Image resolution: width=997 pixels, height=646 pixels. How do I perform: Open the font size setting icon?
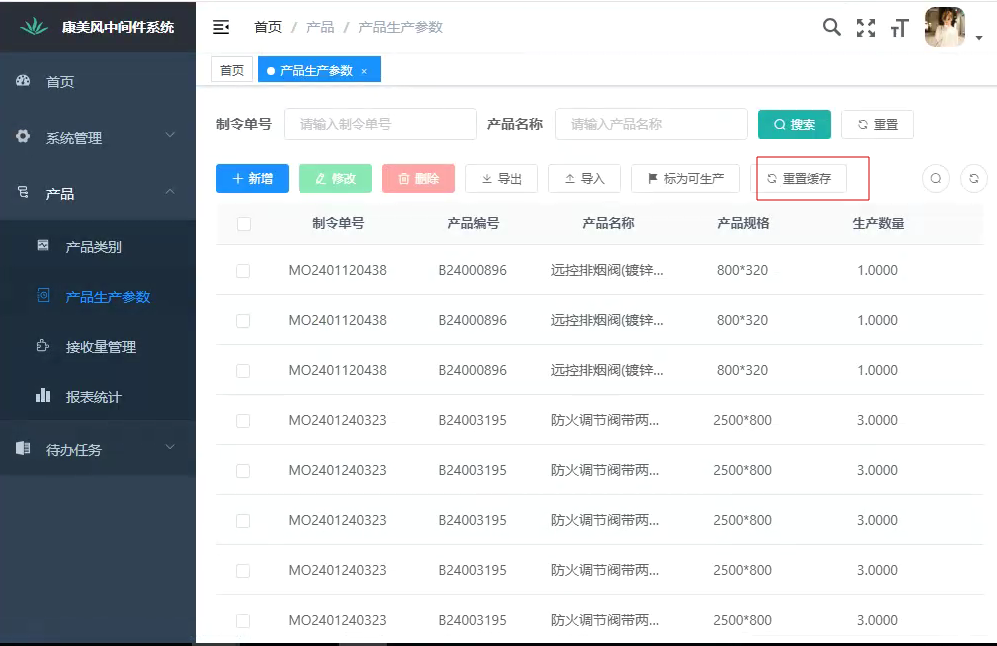click(899, 28)
